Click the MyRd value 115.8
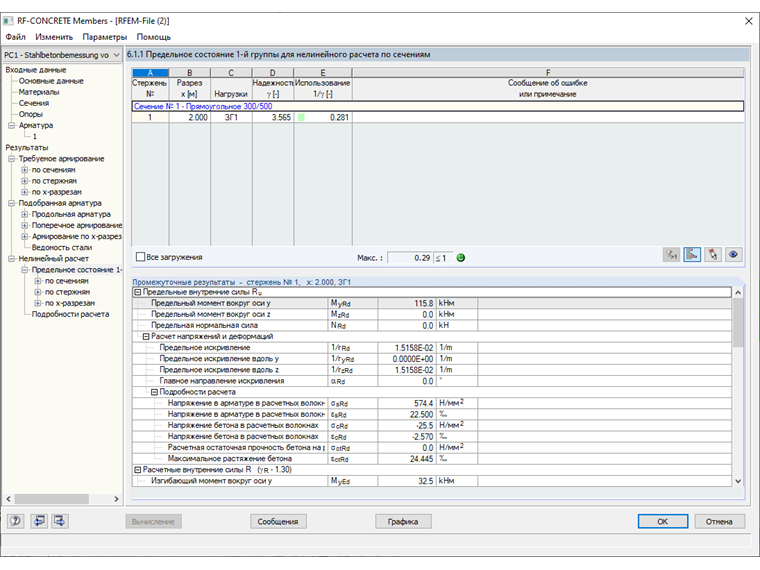This screenshot has height=570, width=760. point(407,303)
